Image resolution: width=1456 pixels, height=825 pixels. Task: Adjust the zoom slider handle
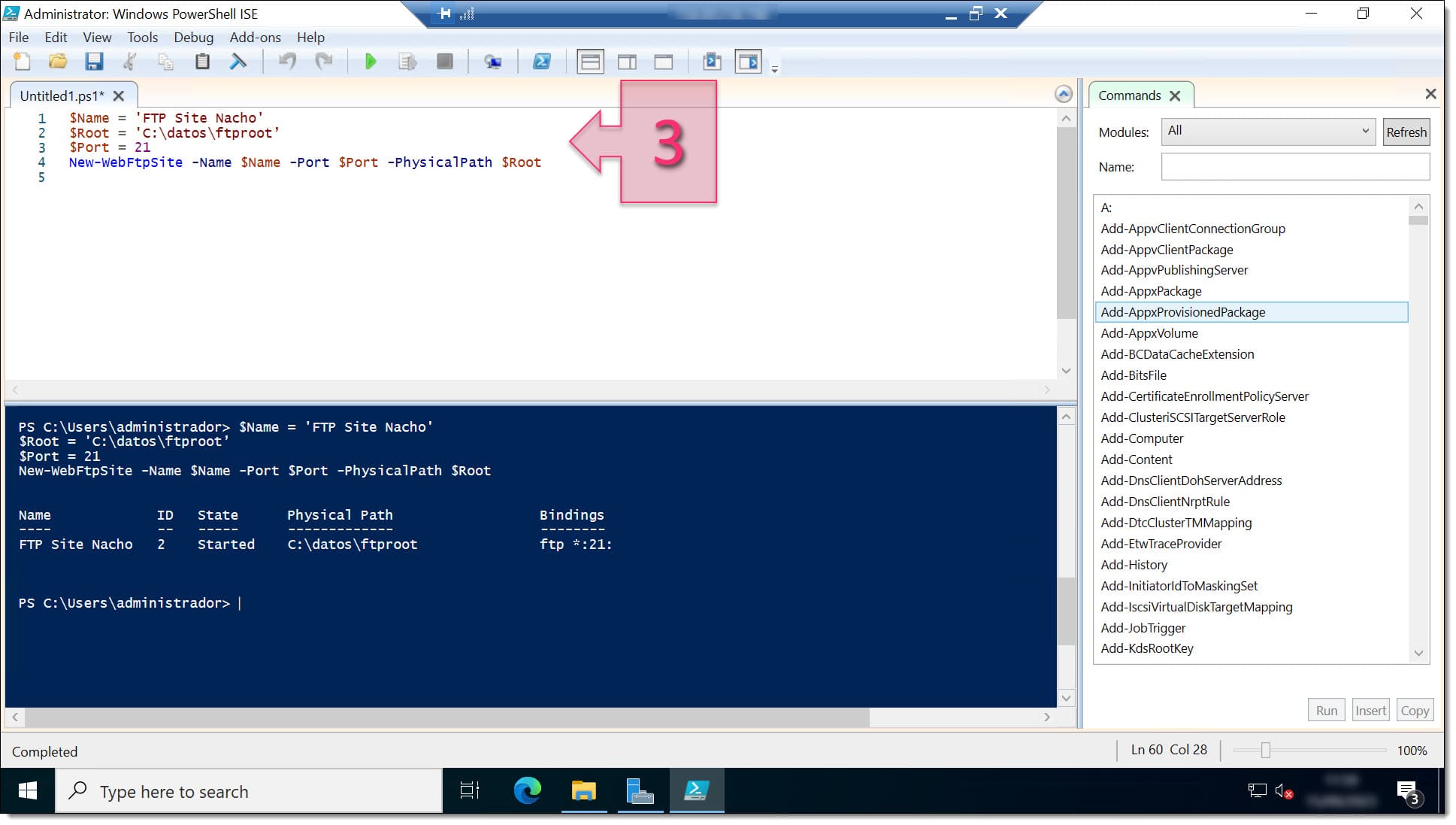1266,750
